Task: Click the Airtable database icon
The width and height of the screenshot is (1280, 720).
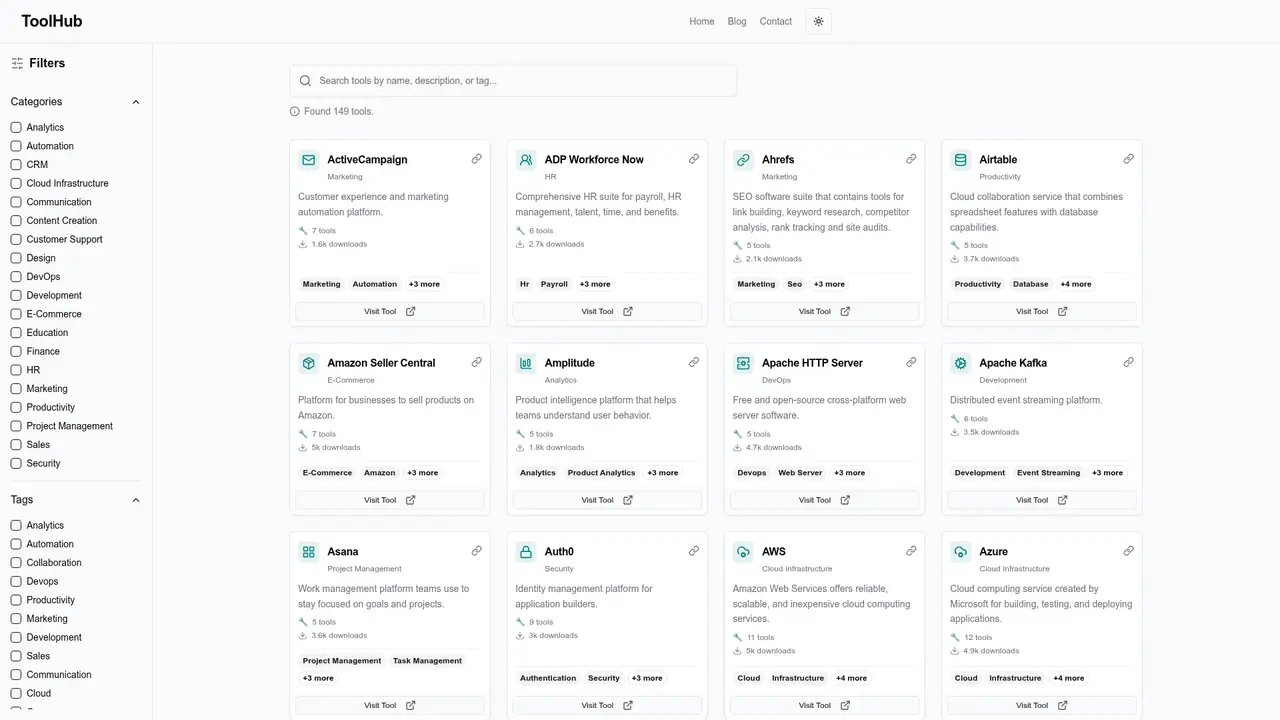Action: click(x=960, y=160)
